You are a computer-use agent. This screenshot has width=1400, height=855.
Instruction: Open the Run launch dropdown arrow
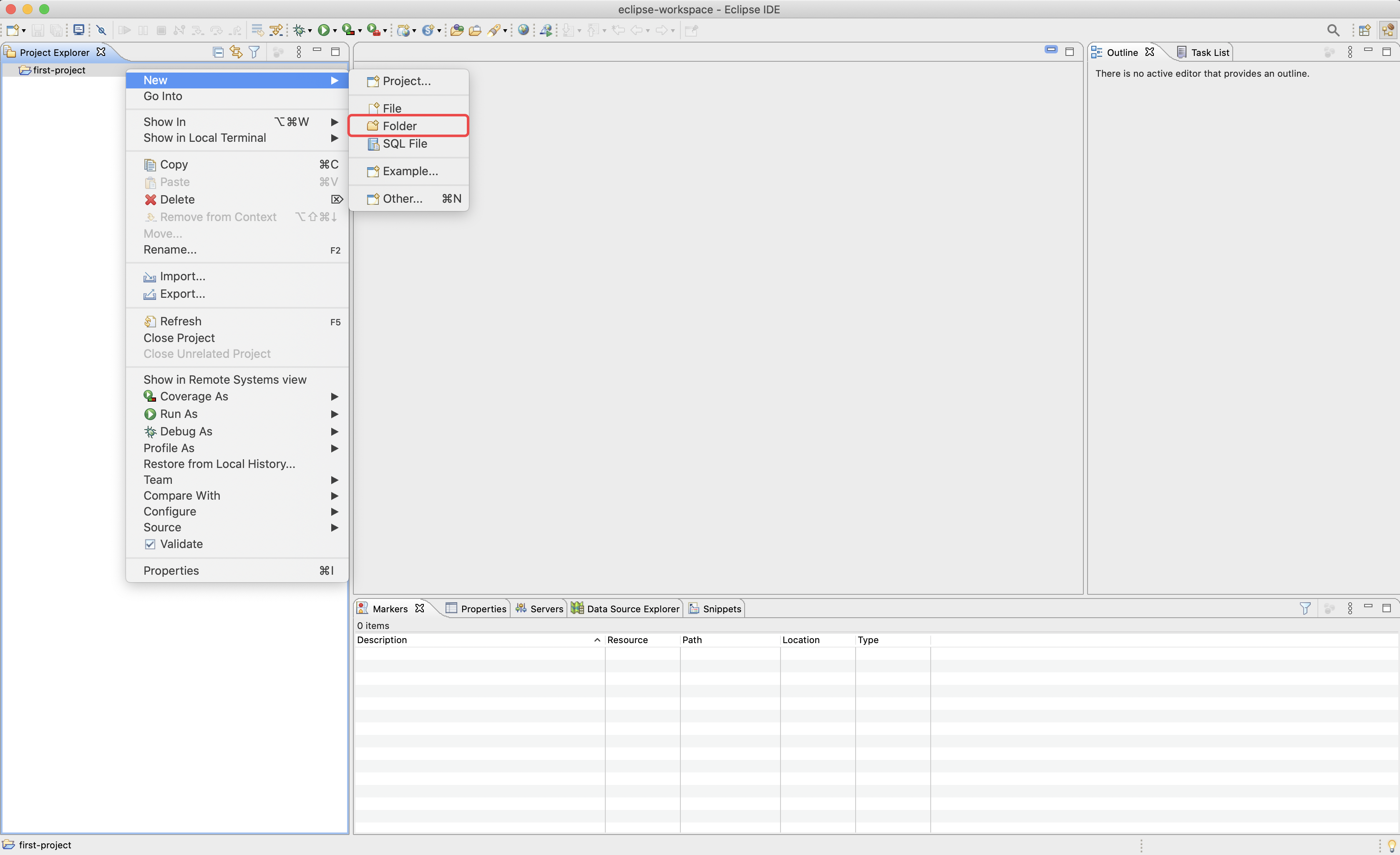click(x=335, y=31)
